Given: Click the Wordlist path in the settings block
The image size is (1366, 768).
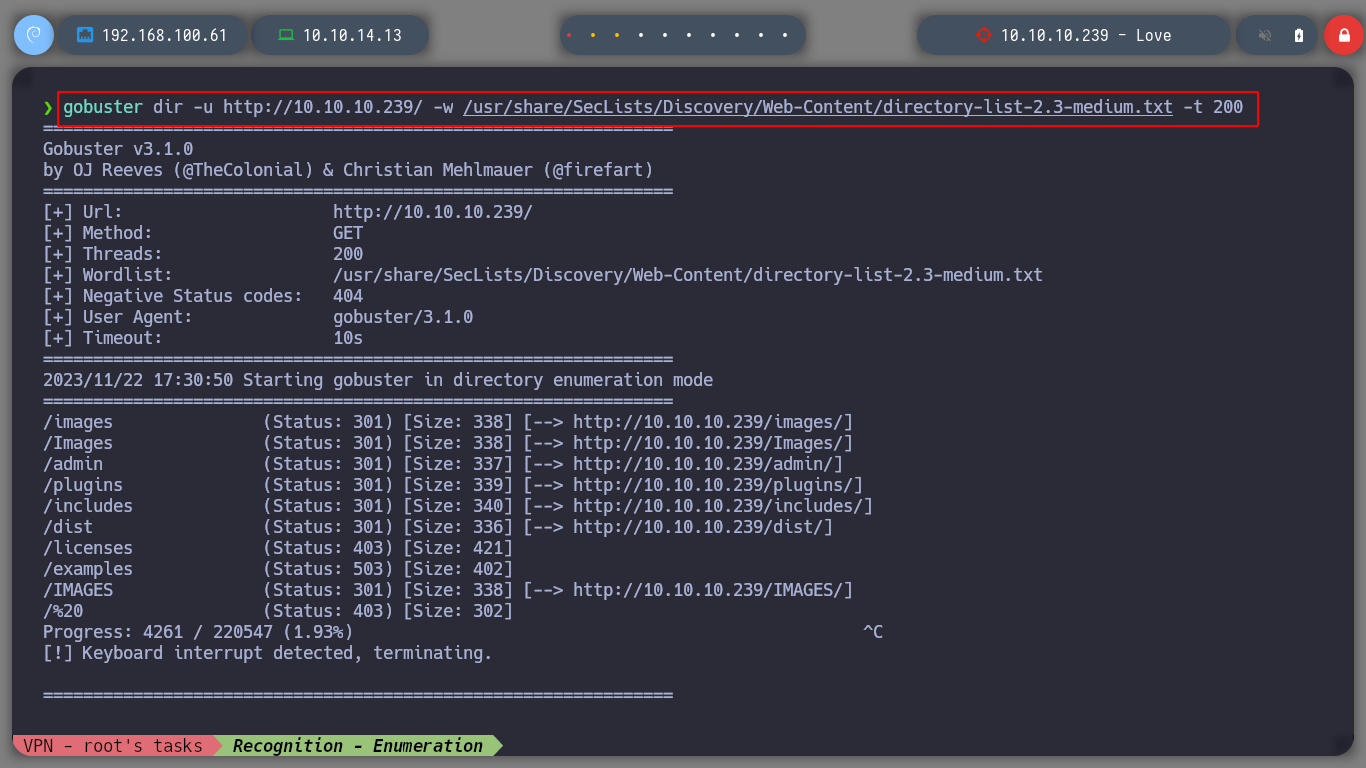Looking at the screenshot, I should coord(688,275).
